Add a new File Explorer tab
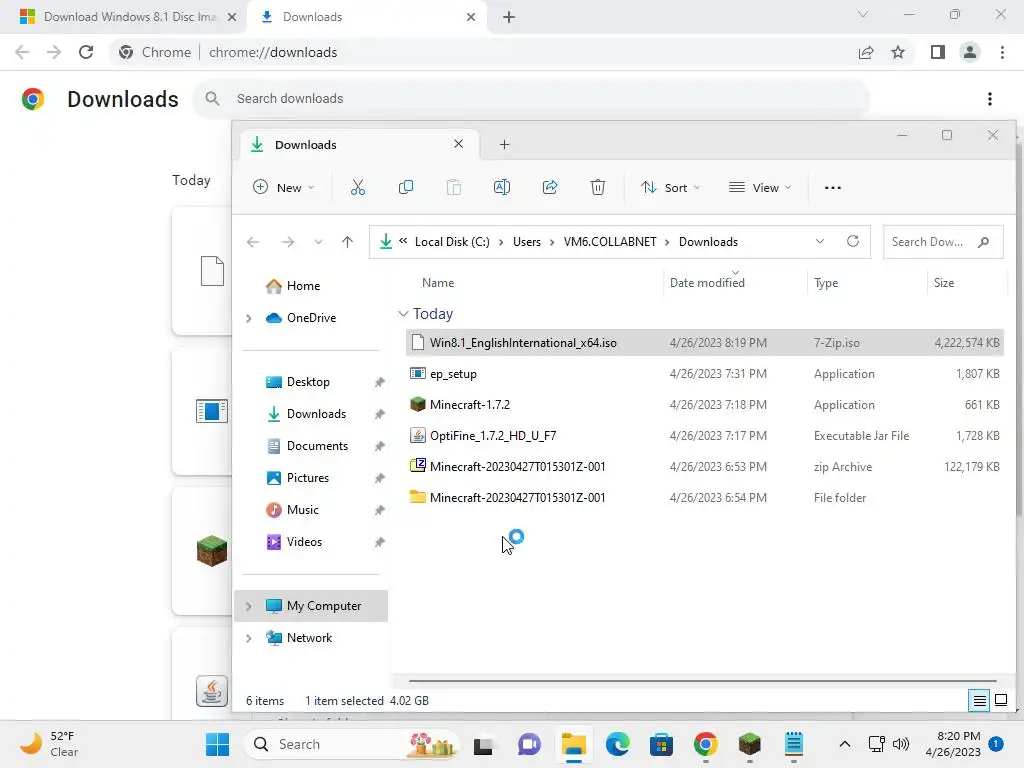The width and height of the screenshot is (1024, 768). [504, 144]
